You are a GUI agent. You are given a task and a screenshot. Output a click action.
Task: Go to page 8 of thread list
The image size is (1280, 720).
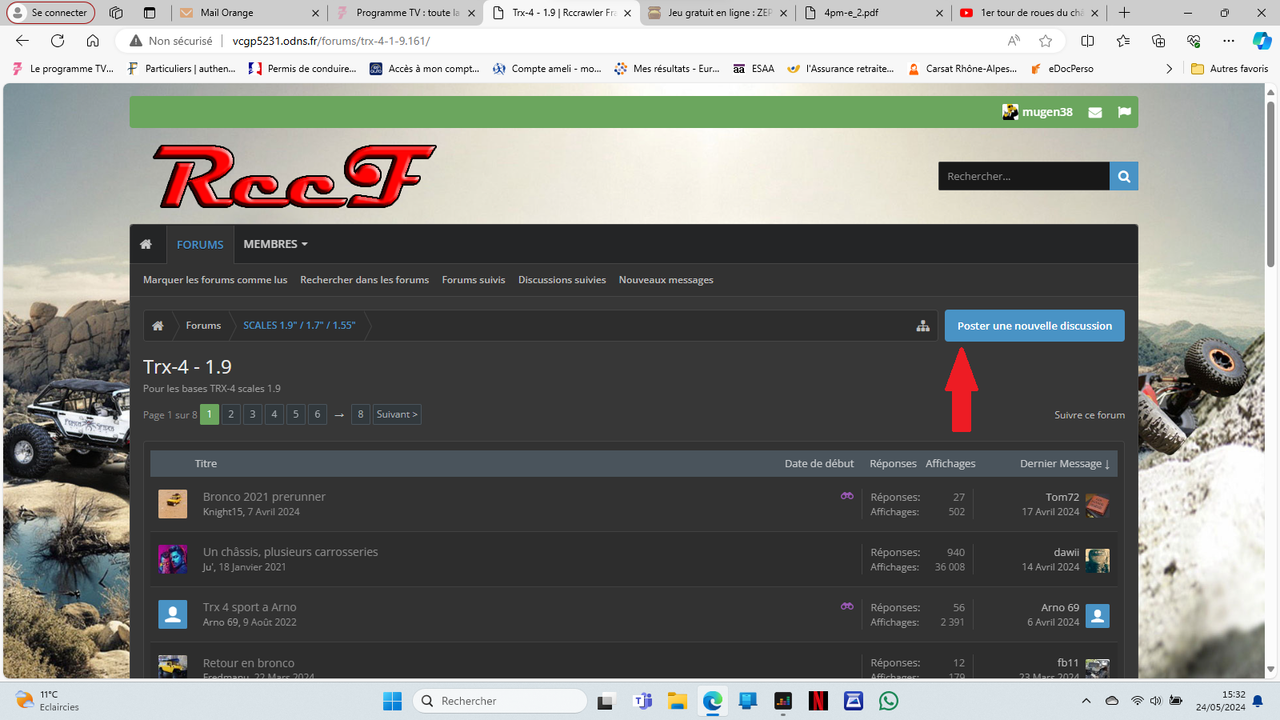pyautogui.click(x=360, y=414)
